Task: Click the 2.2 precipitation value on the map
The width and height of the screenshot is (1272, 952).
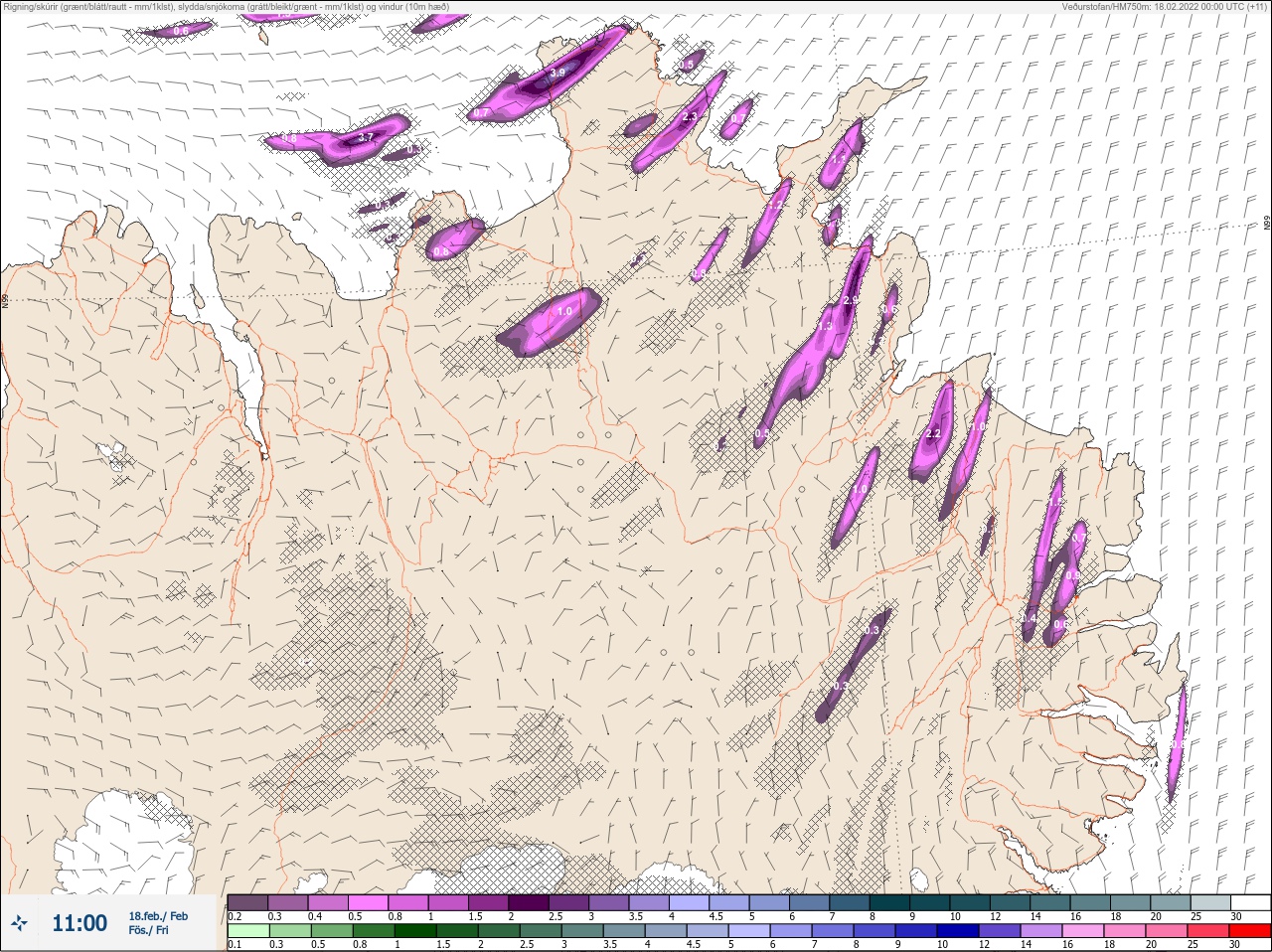Action: (933, 434)
